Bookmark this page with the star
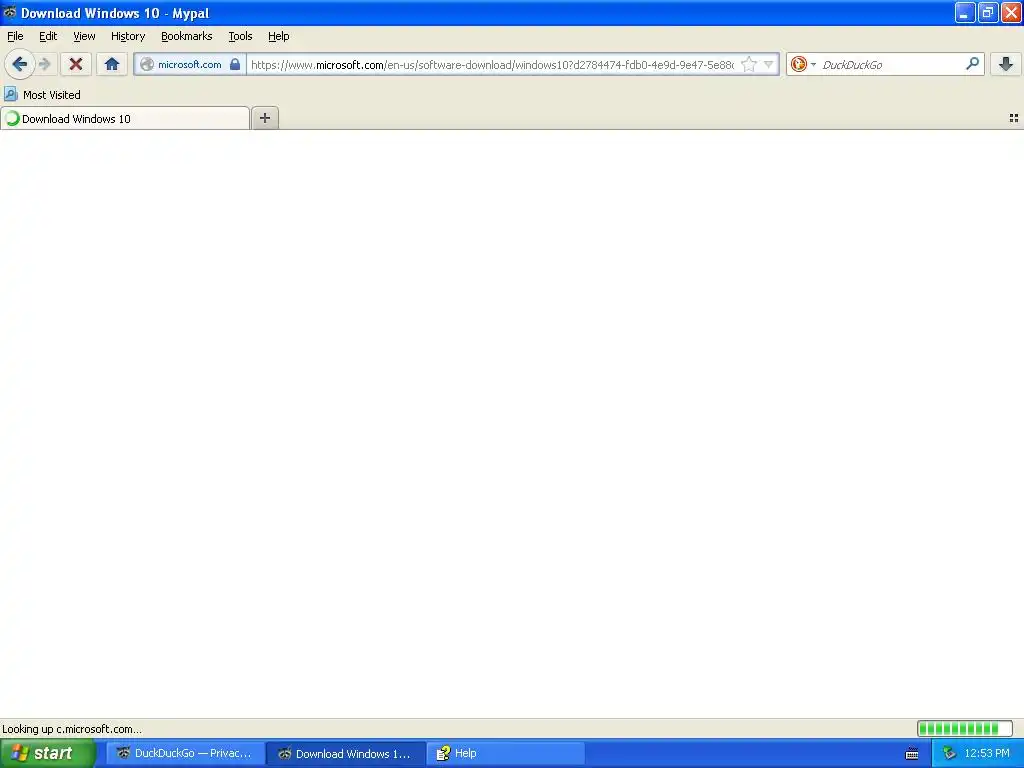 [749, 64]
